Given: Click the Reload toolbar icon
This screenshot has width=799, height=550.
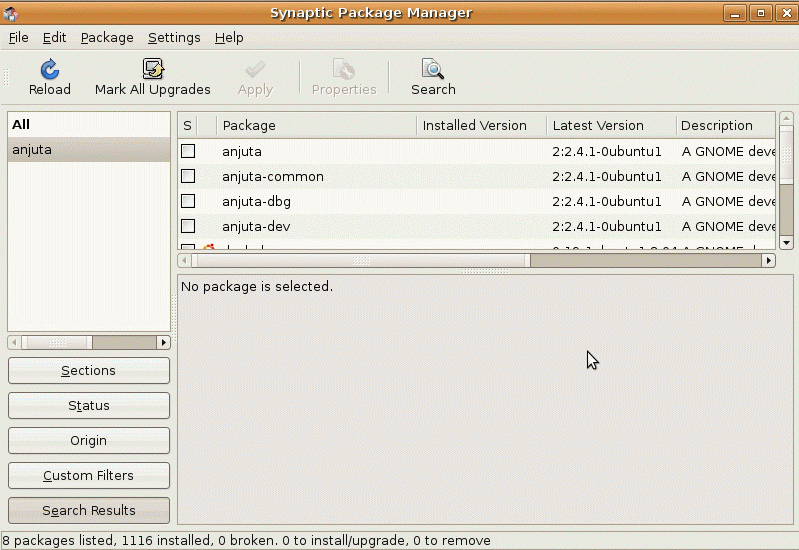Looking at the screenshot, I should [x=49, y=70].
